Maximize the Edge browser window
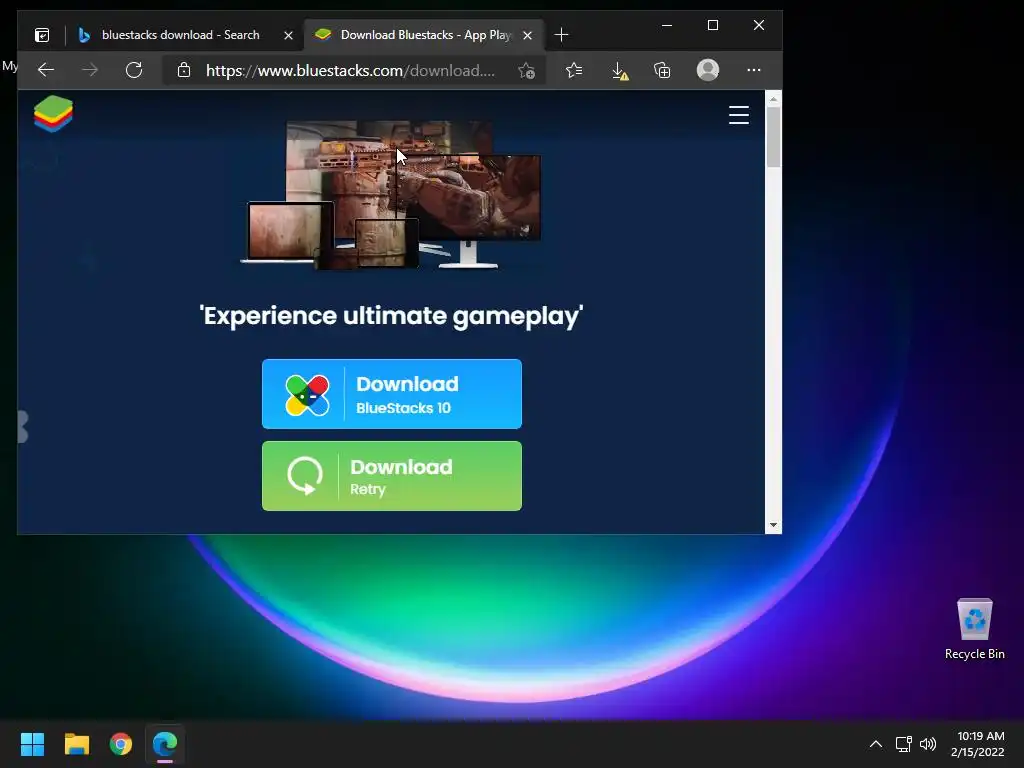Viewport: 1024px width, 768px height. pos(712,25)
